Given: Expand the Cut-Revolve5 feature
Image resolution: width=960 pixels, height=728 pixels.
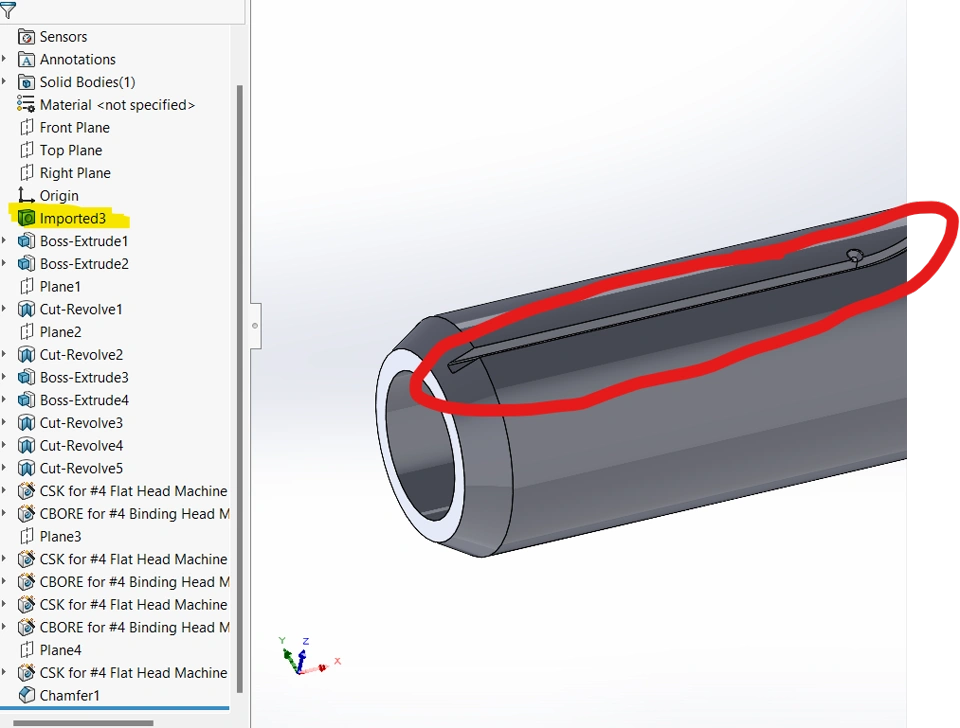Looking at the screenshot, I should (x=4, y=468).
